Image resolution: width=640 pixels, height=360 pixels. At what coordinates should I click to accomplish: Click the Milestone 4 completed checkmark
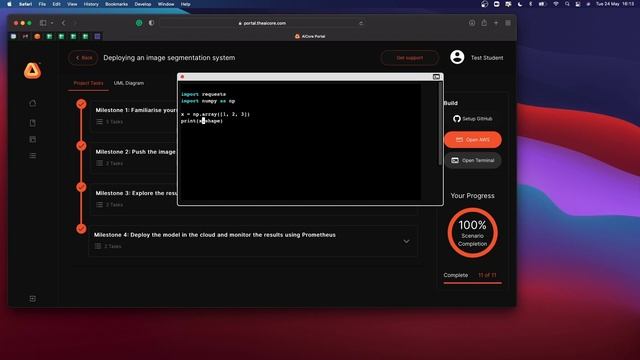click(81, 229)
